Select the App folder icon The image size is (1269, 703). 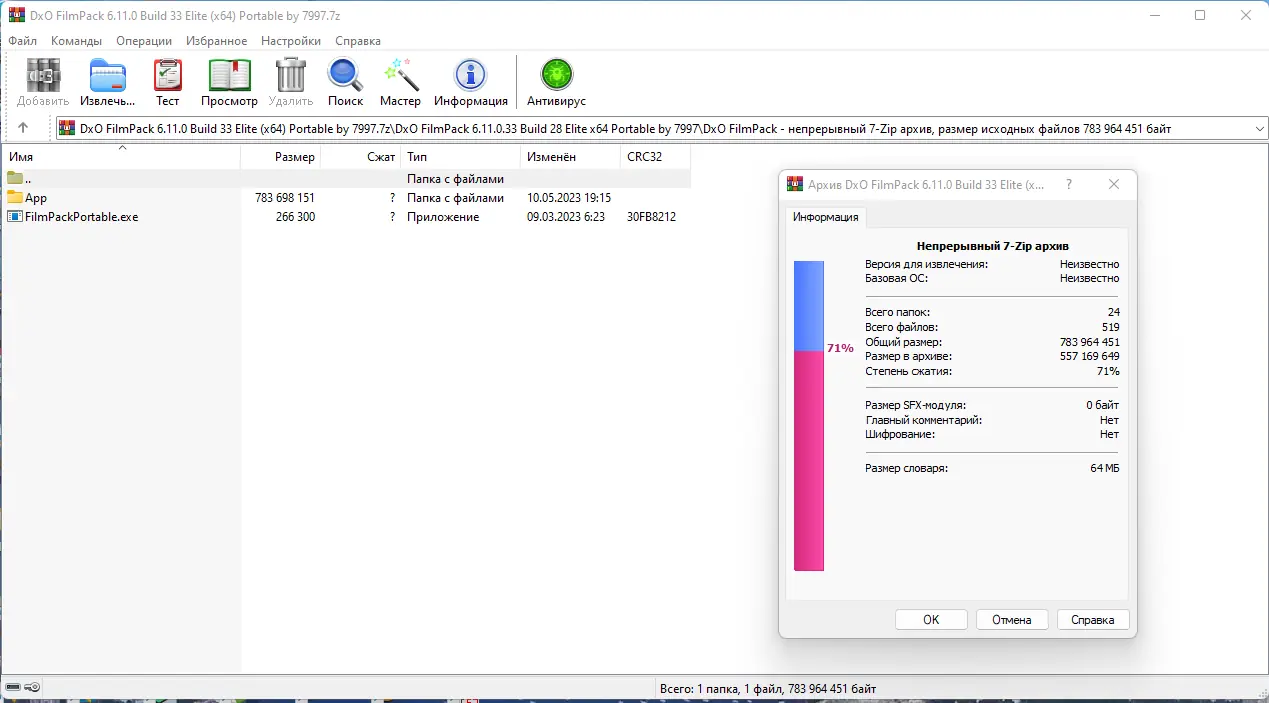(15, 198)
